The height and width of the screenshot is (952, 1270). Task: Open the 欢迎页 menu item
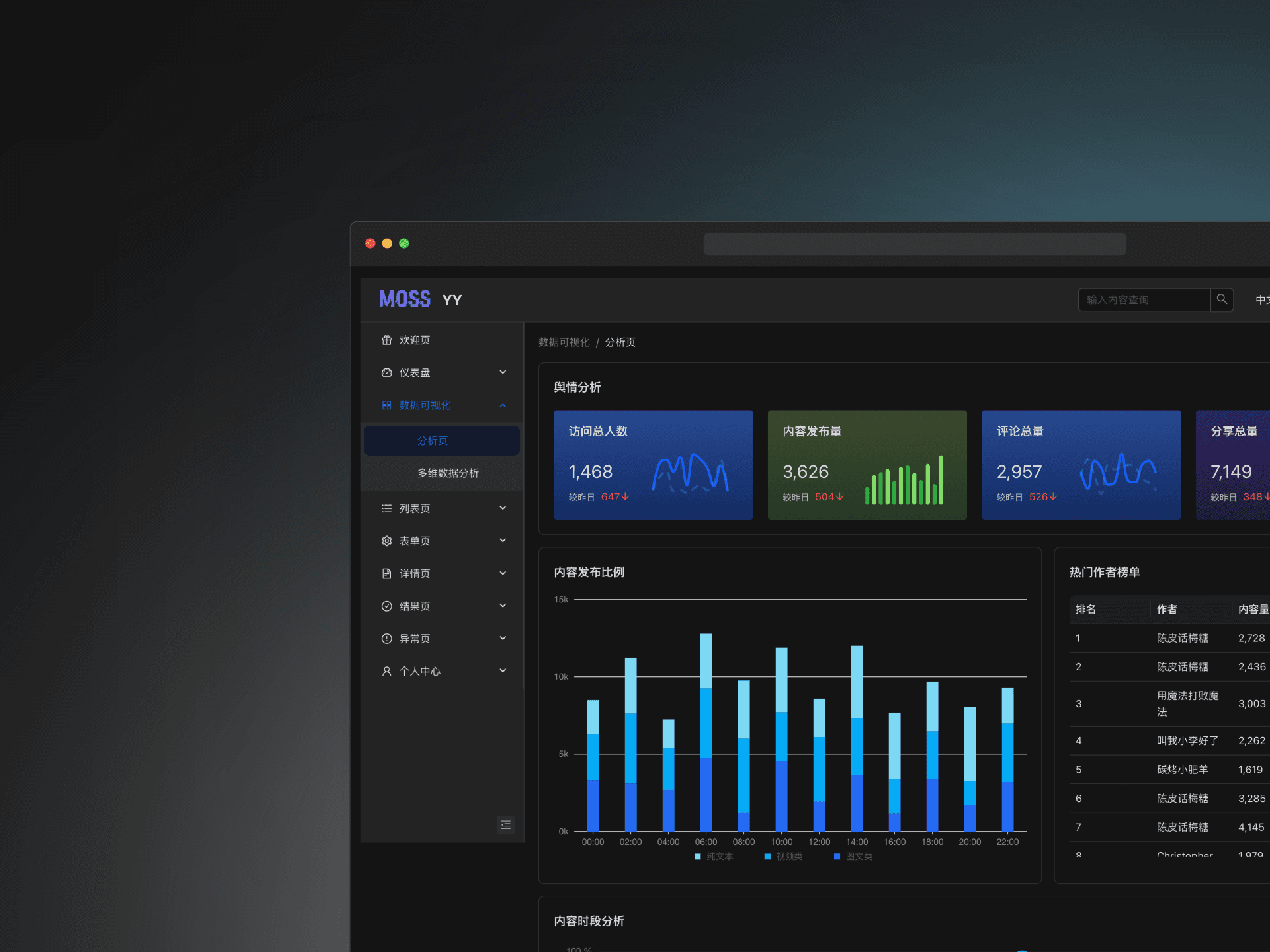[x=442, y=340]
